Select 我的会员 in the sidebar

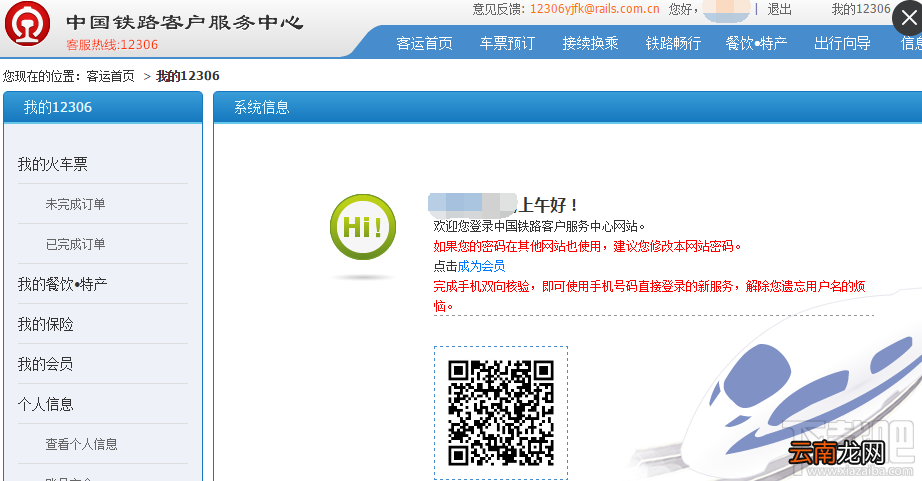46,364
